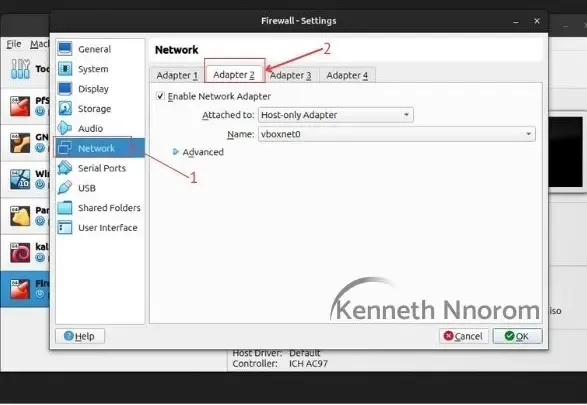Open the Display monitor icon
The height and width of the screenshot is (405, 587).
click(65, 89)
